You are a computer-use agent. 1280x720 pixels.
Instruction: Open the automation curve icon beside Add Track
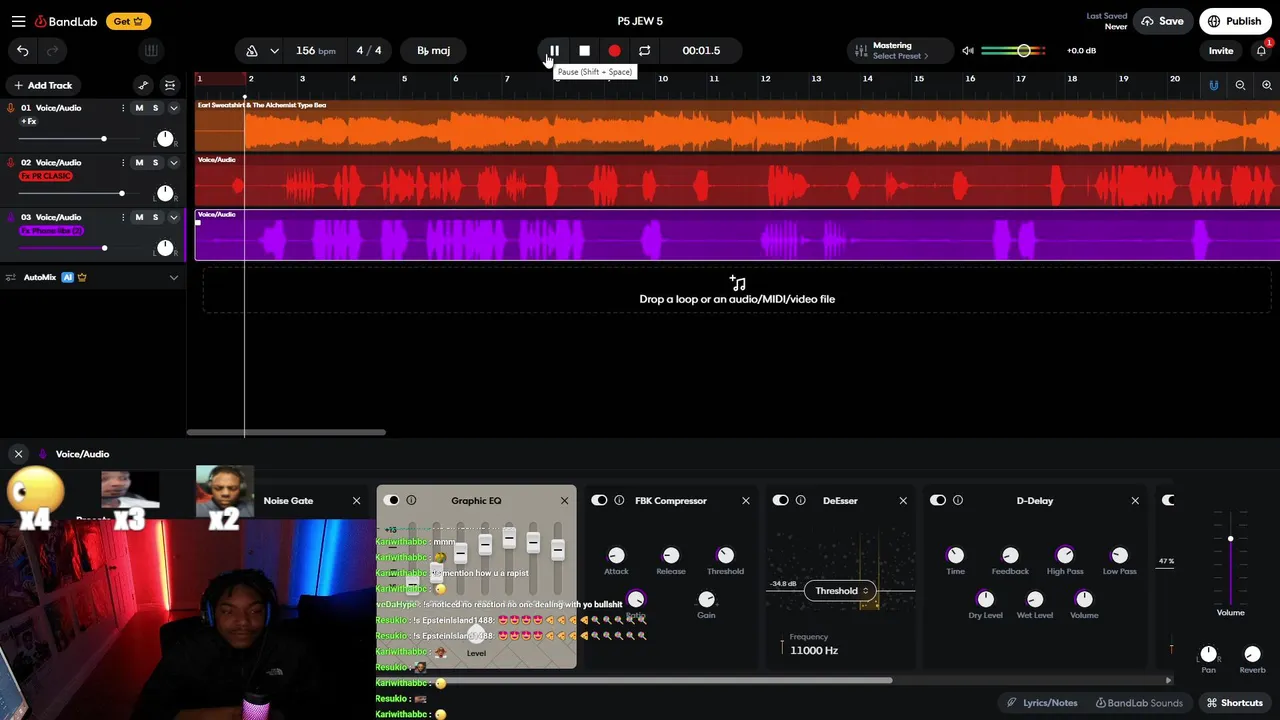pyautogui.click(x=143, y=86)
